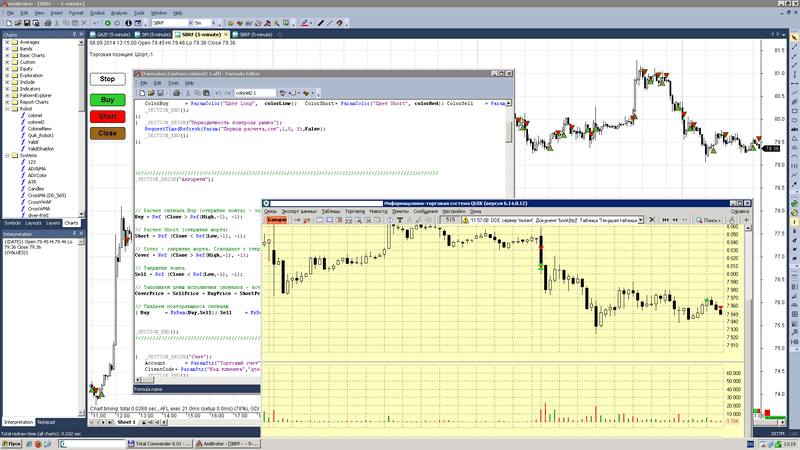Click the Print icon in Formula Editor toolbar

point(176,93)
